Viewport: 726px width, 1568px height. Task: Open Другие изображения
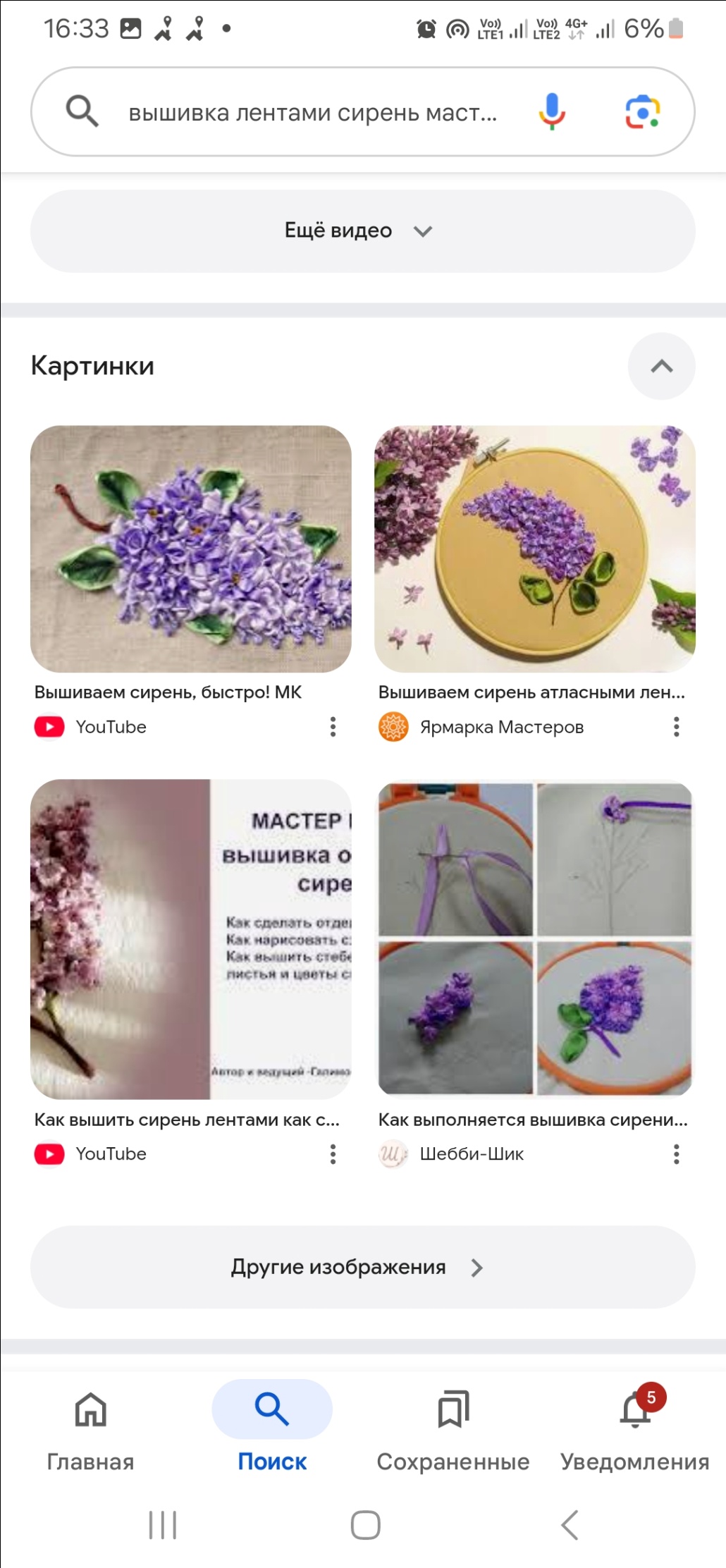tap(362, 1267)
